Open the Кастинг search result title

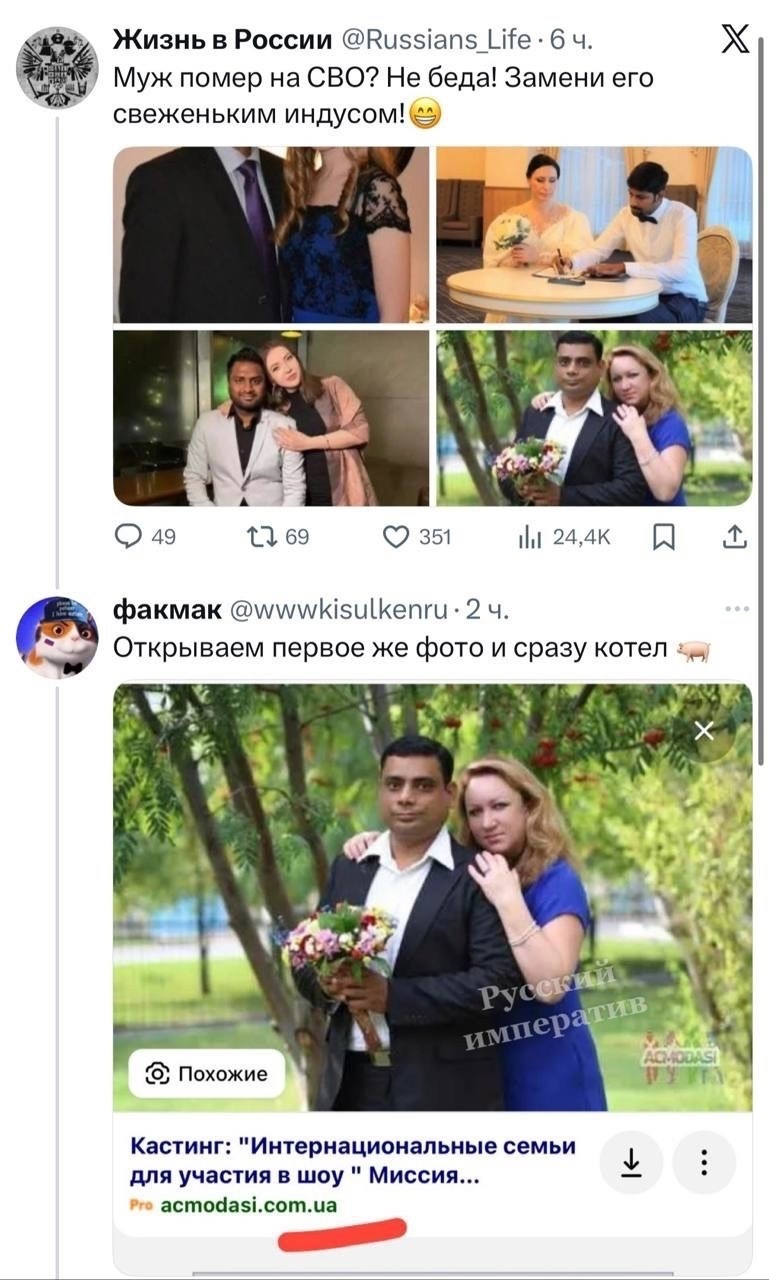coord(353,1160)
